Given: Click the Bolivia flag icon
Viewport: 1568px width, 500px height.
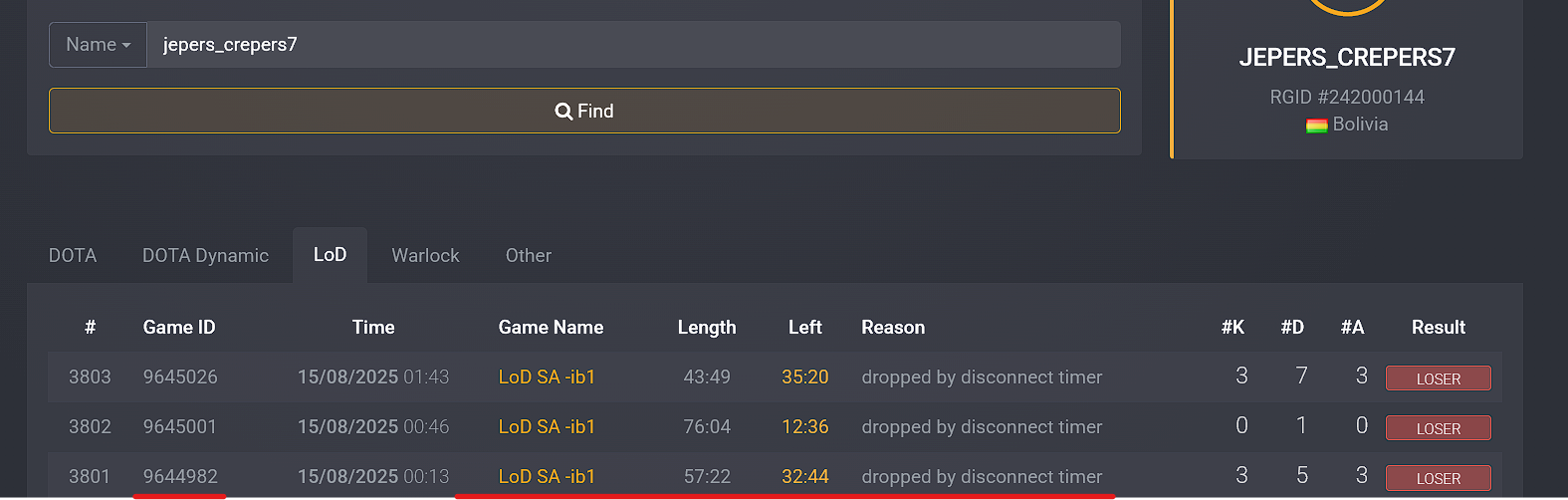Looking at the screenshot, I should [x=1316, y=125].
